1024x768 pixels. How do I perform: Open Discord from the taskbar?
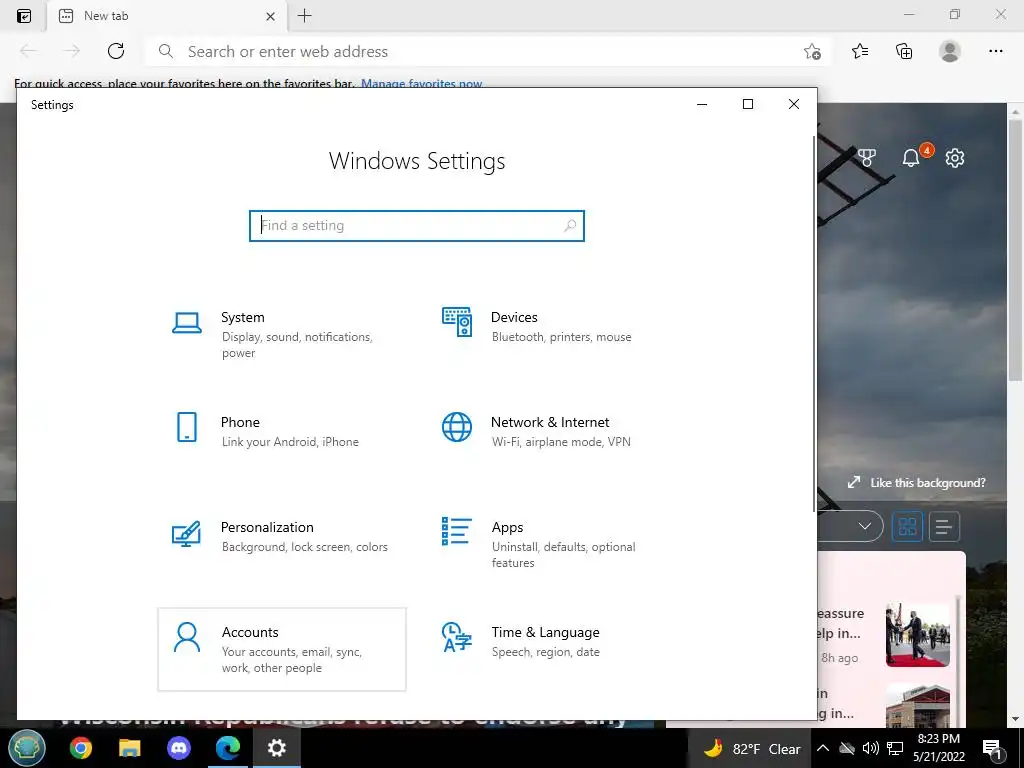179,748
